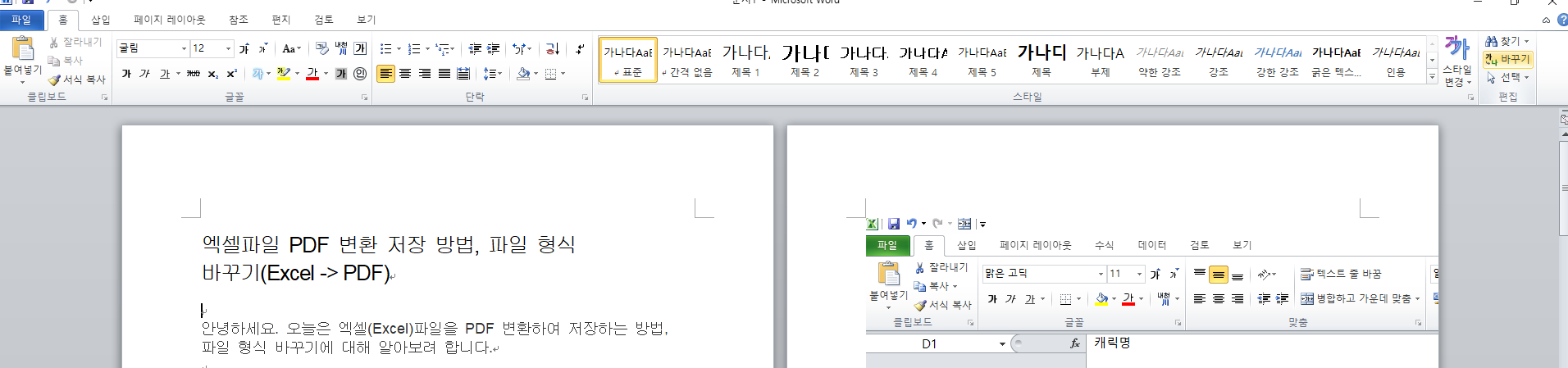Screen dimensions: 1568x368
Task: Click Change Styles (스타일 변경) icon
Action: 1457,61
